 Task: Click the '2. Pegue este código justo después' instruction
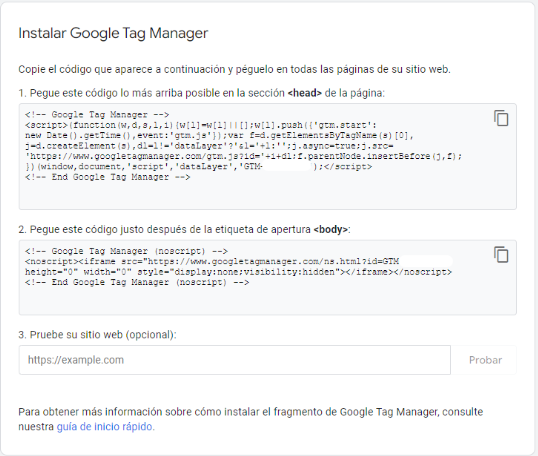[185, 229]
